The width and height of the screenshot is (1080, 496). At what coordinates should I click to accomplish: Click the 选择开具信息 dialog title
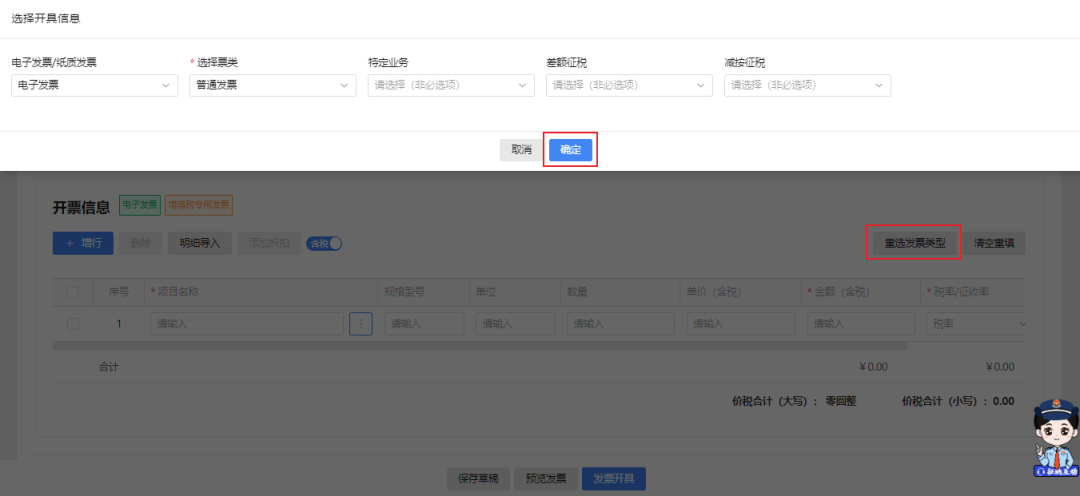tap(46, 19)
